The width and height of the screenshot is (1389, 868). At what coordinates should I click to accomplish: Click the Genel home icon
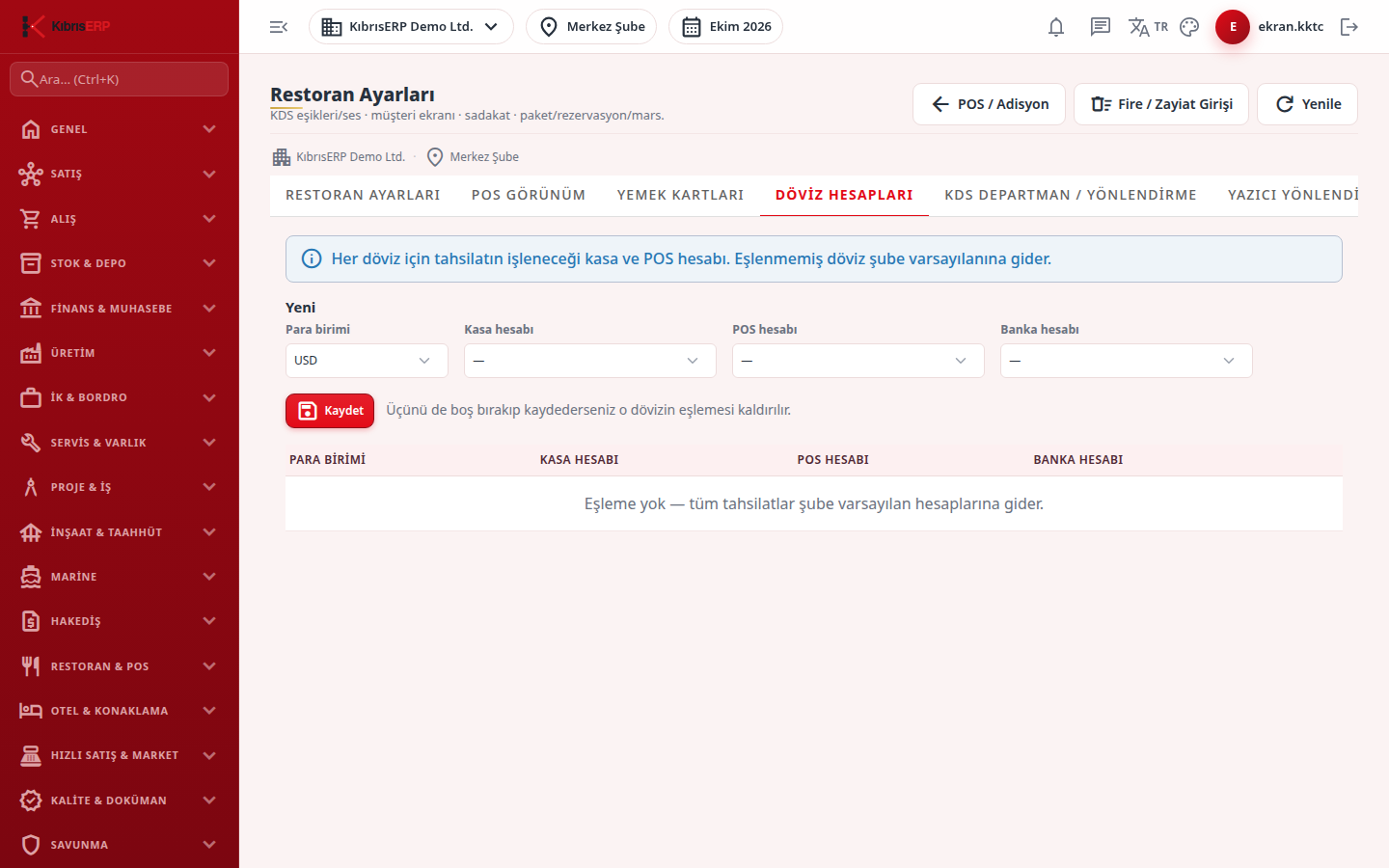(31, 129)
